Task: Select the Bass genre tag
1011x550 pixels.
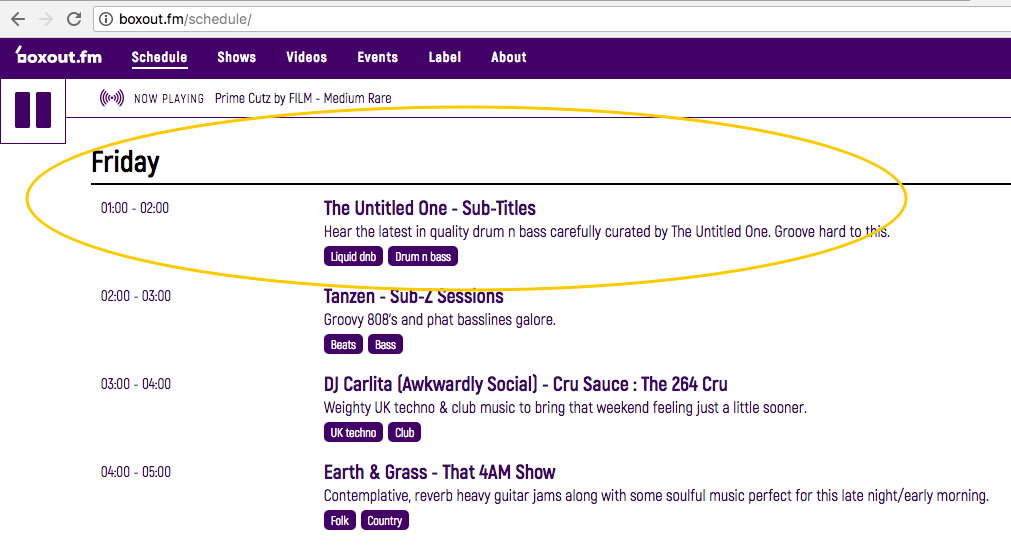Action: coord(385,344)
